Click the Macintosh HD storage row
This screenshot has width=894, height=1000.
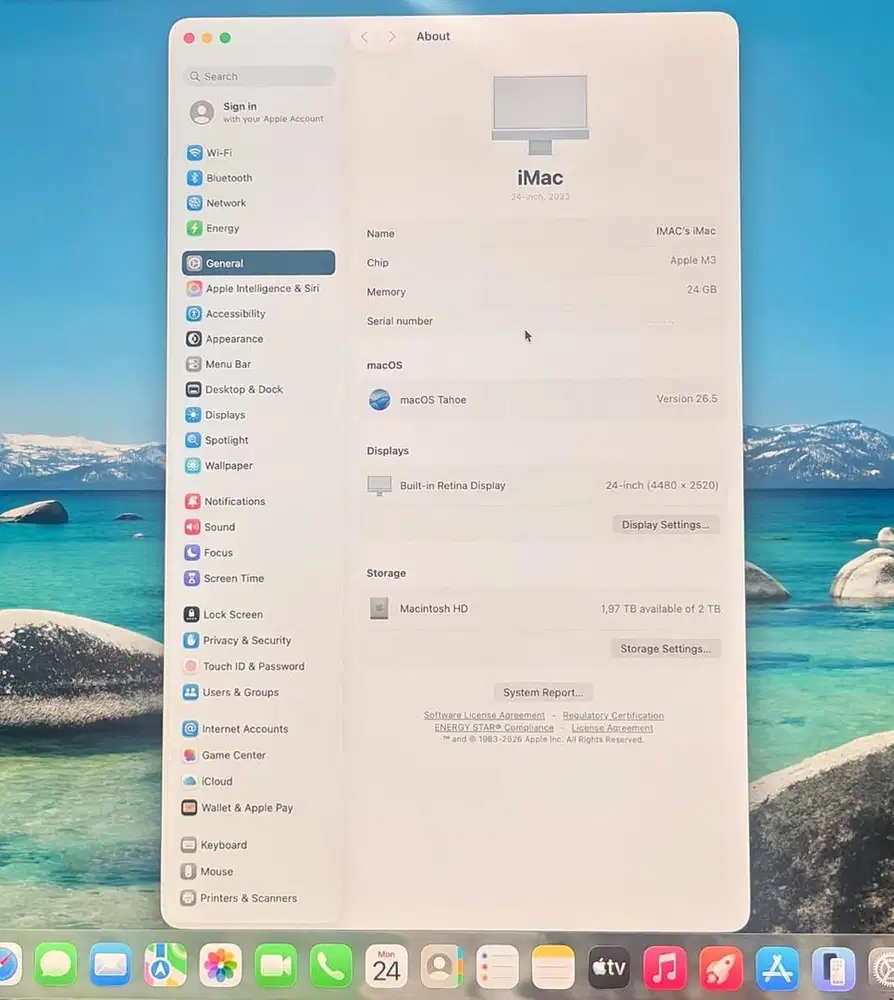[543, 608]
